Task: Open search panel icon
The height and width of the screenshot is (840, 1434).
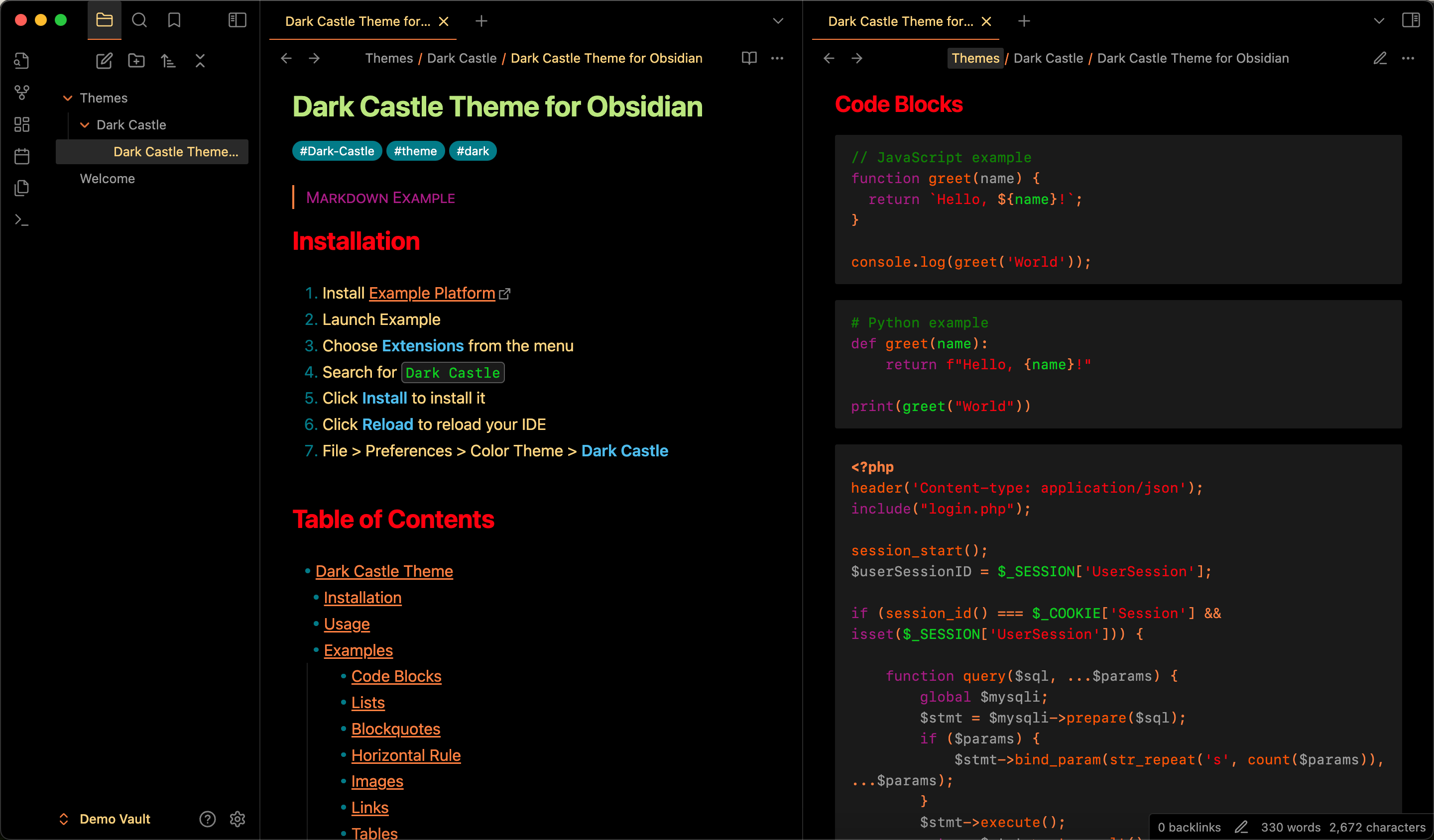Action: [139, 21]
